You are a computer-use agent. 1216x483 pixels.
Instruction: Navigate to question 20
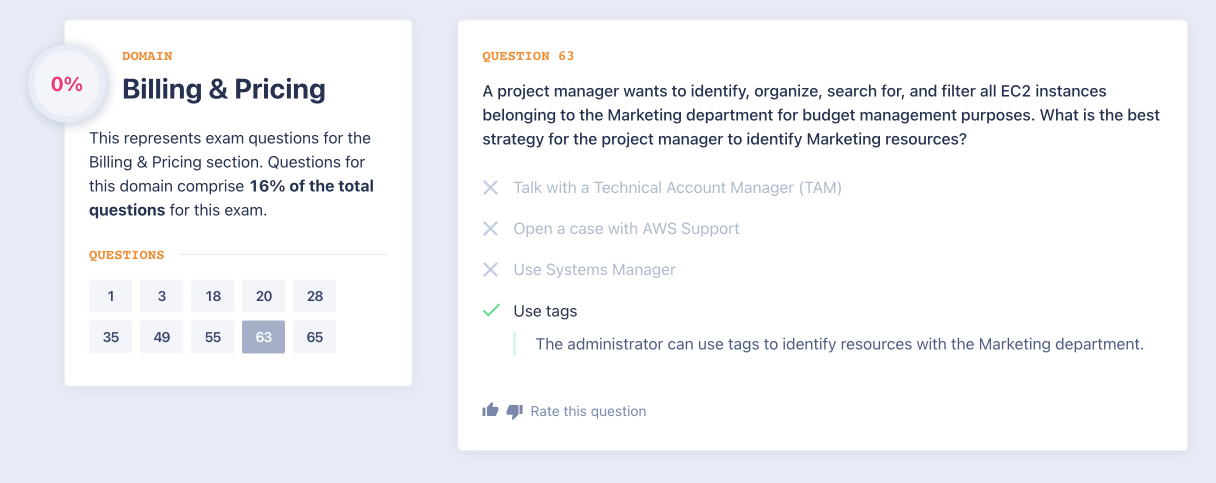tap(264, 296)
